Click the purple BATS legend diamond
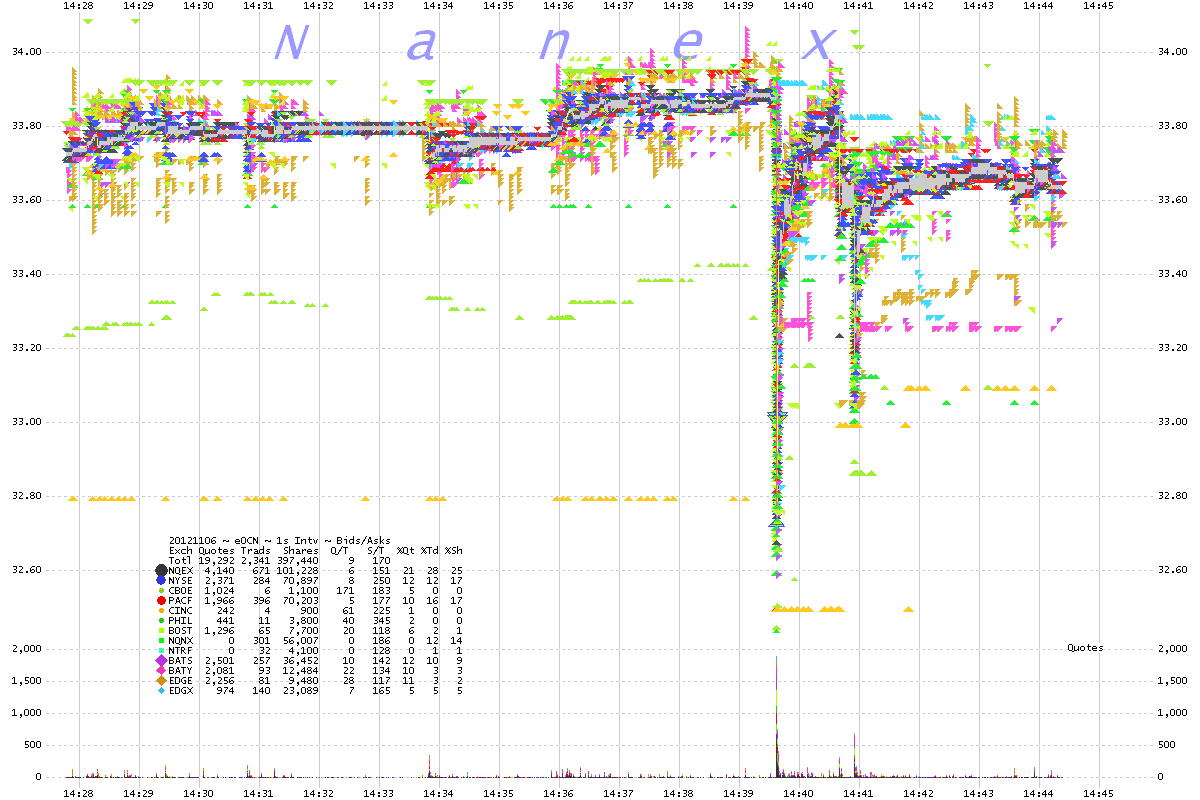This screenshot has width=1200, height=800. (x=161, y=661)
